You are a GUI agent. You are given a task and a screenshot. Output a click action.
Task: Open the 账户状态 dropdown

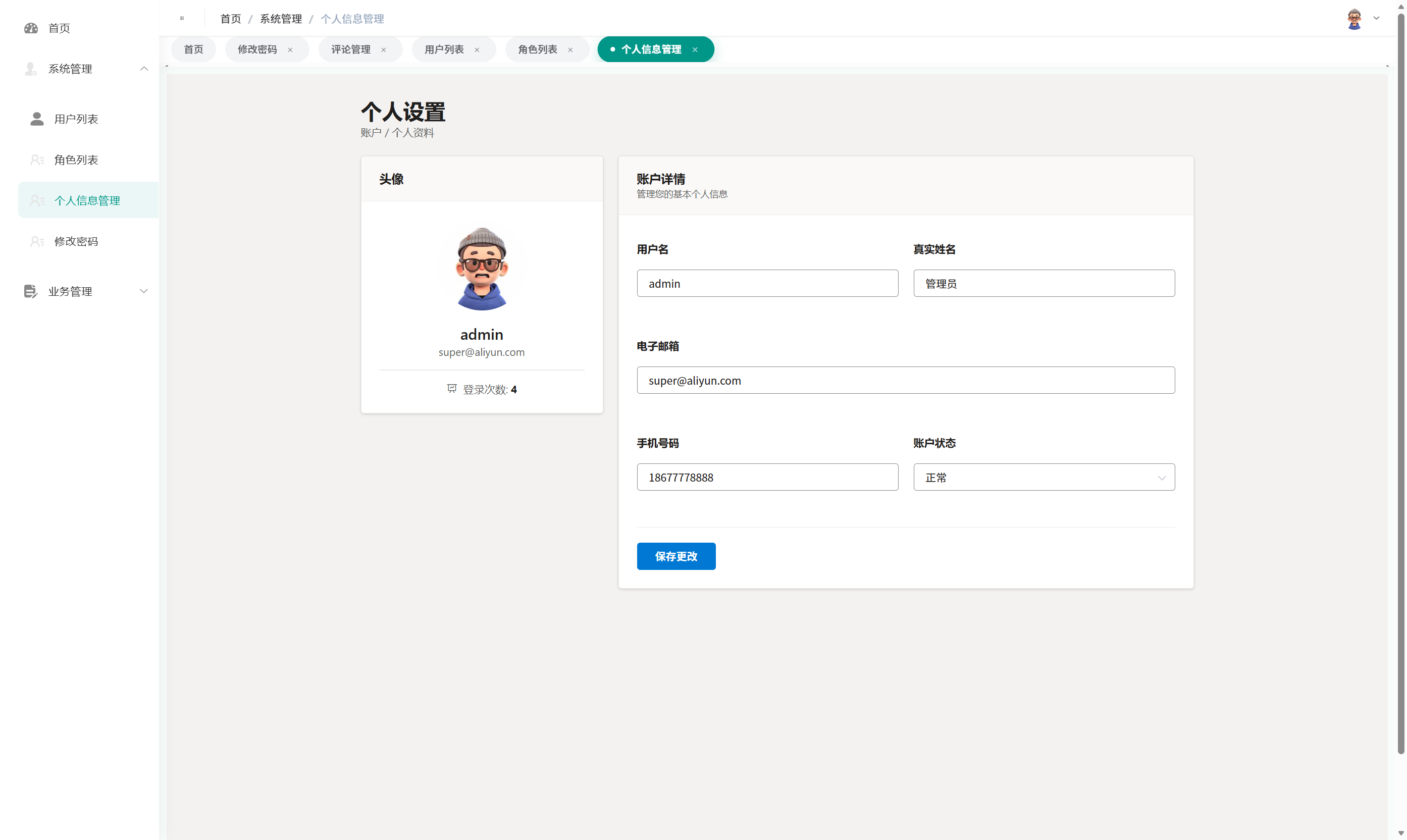tap(1044, 477)
